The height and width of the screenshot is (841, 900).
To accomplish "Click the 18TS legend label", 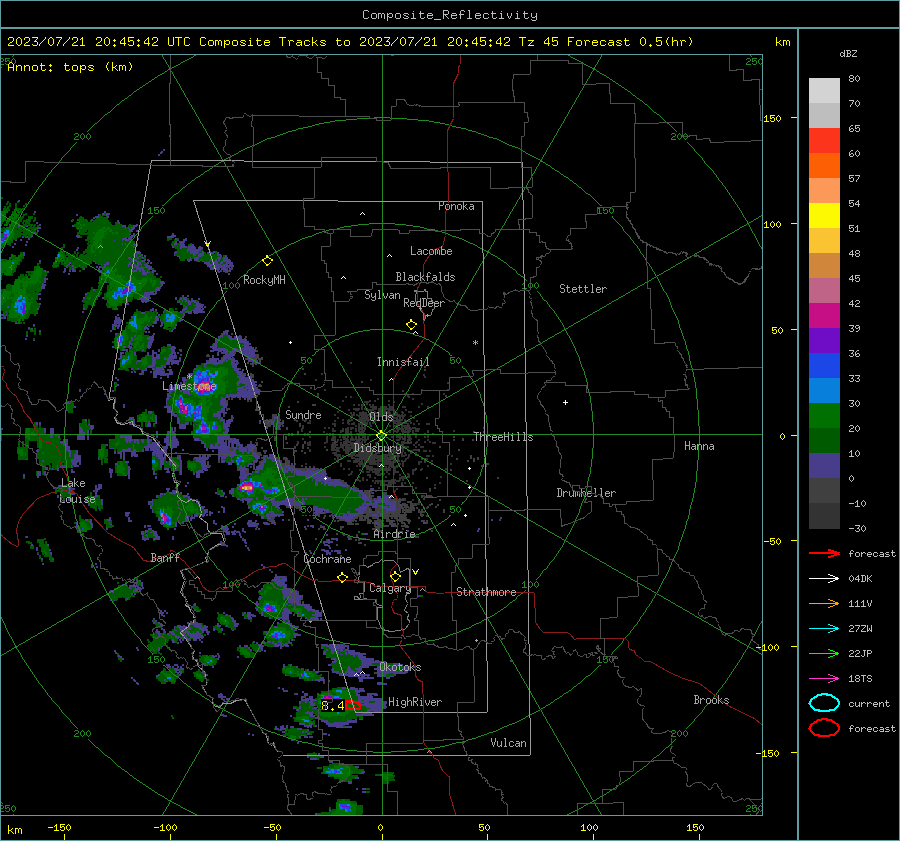I will 860,679.
